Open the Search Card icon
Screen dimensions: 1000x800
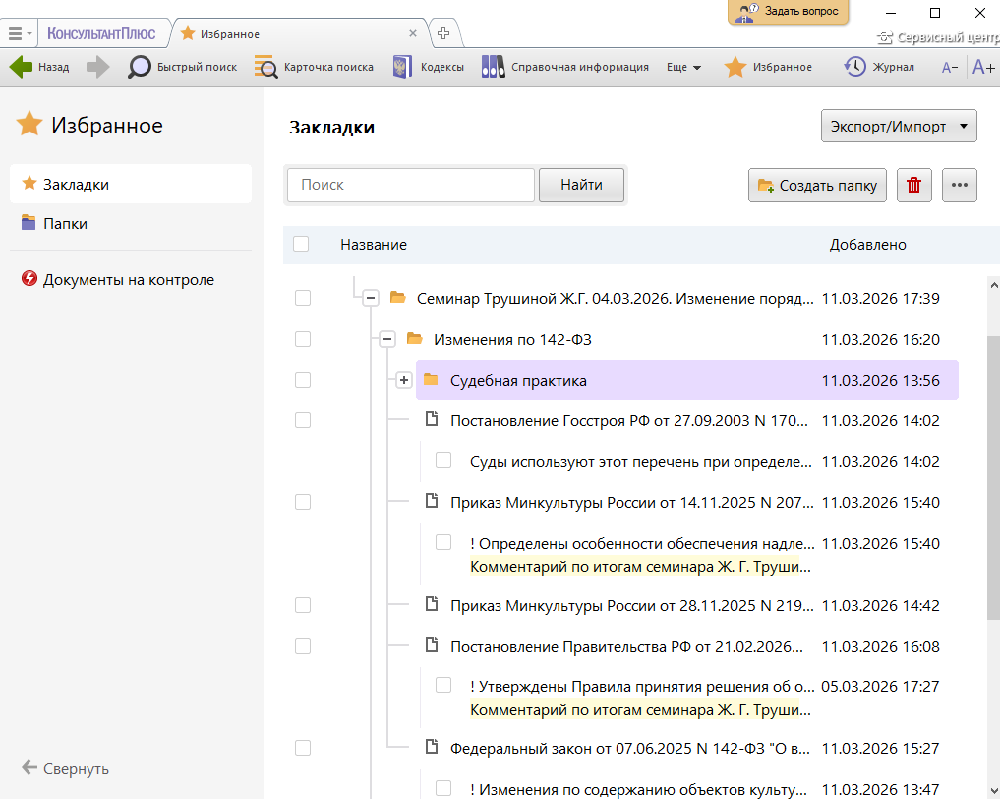pyautogui.click(x=266, y=67)
